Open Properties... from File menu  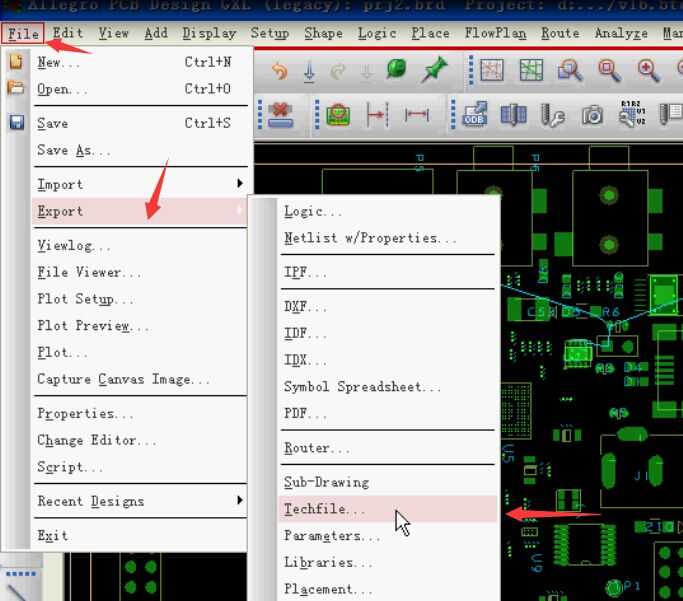point(141,414)
